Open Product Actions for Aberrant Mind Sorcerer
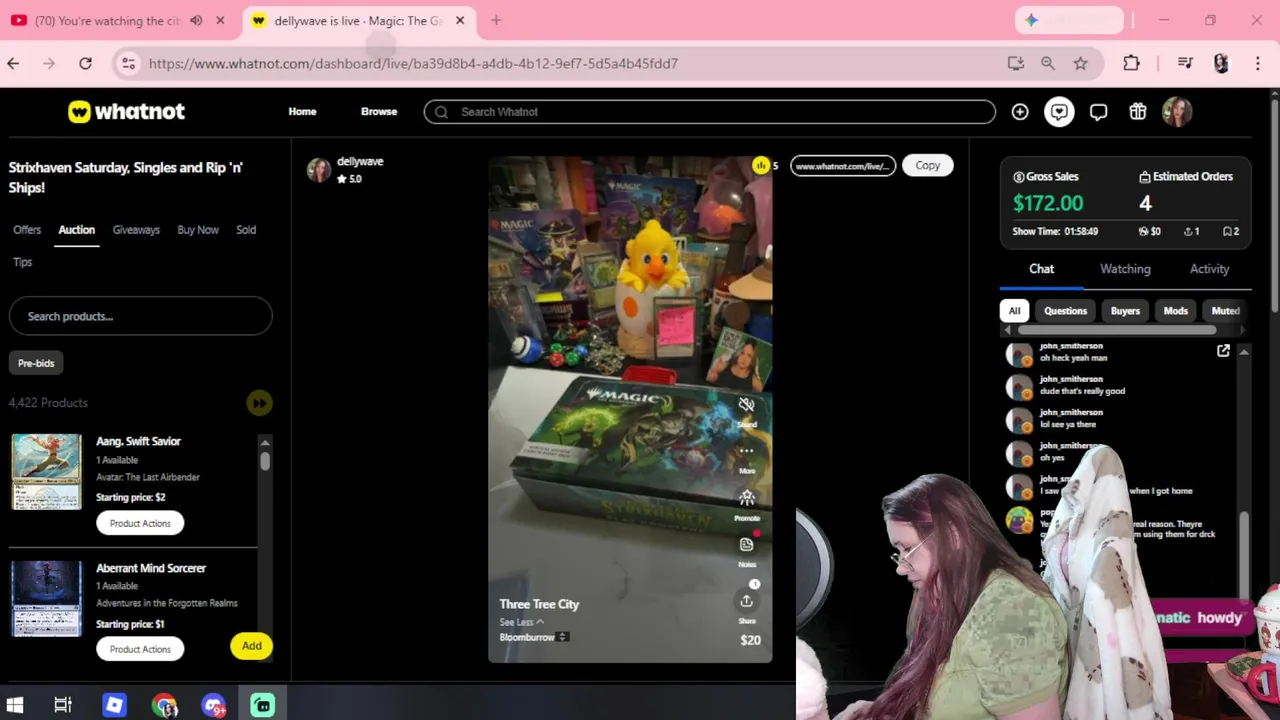The height and width of the screenshot is (720, 1280). [140, 649]
